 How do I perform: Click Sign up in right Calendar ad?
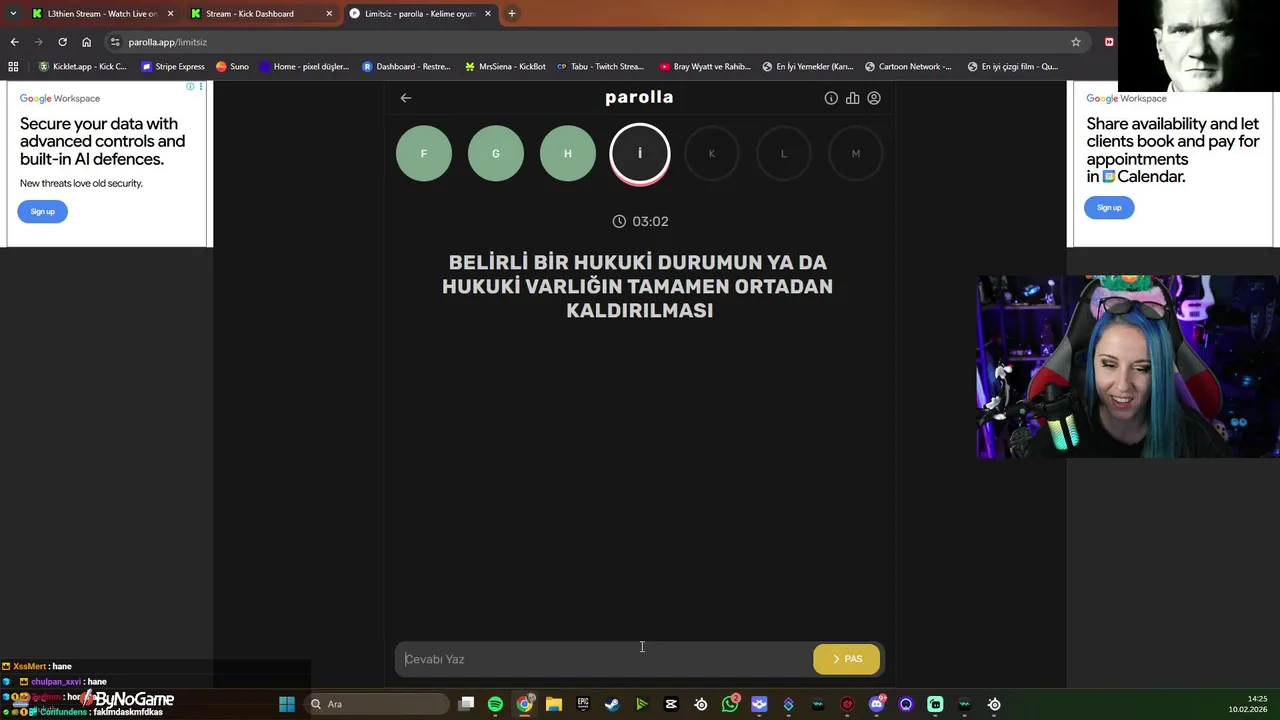click(1109, 207)
